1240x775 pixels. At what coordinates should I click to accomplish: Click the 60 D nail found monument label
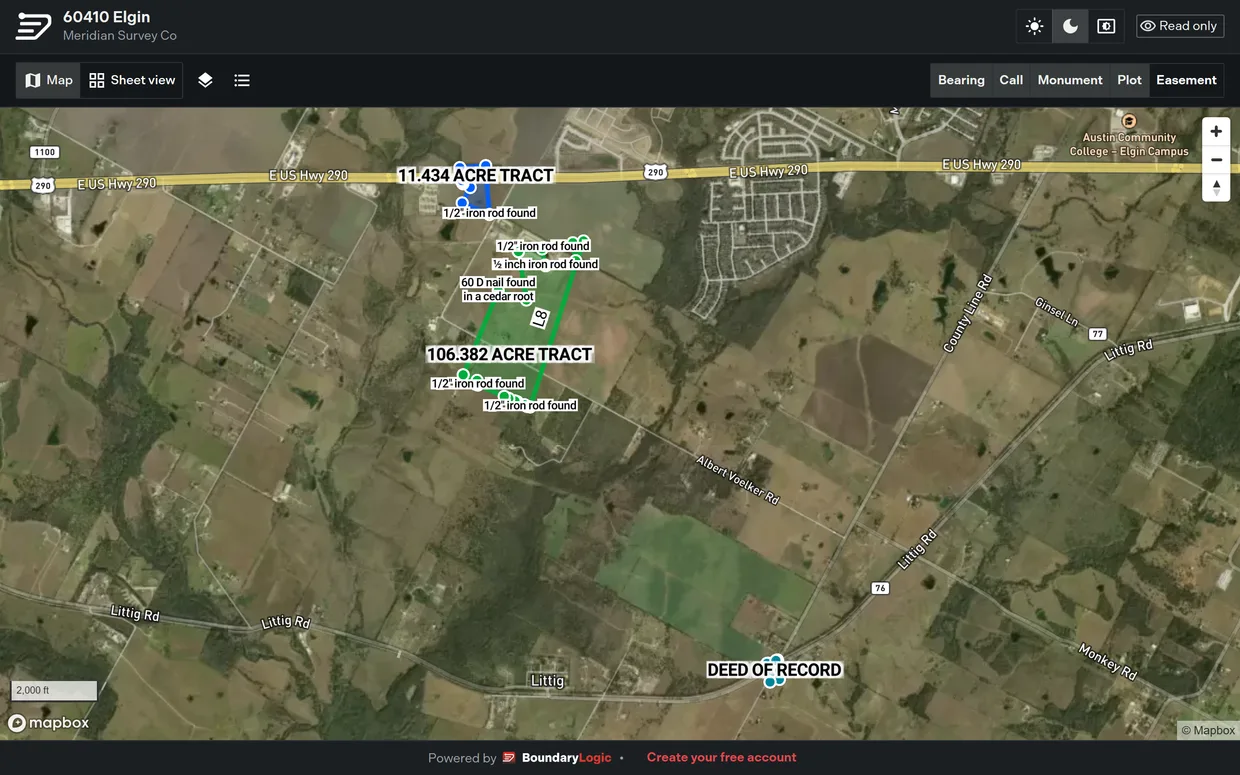point(498,289)
